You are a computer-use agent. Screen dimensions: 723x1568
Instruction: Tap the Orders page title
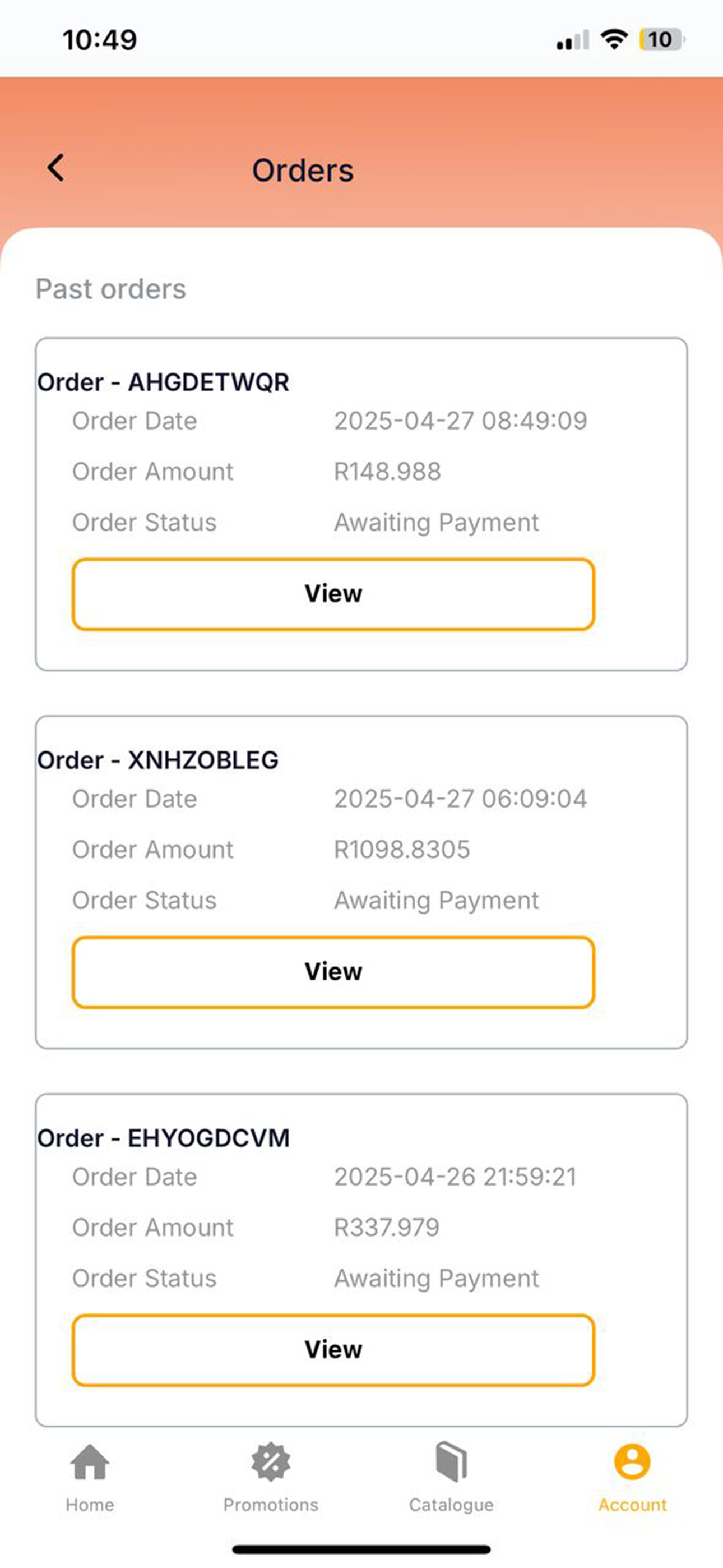303,170
